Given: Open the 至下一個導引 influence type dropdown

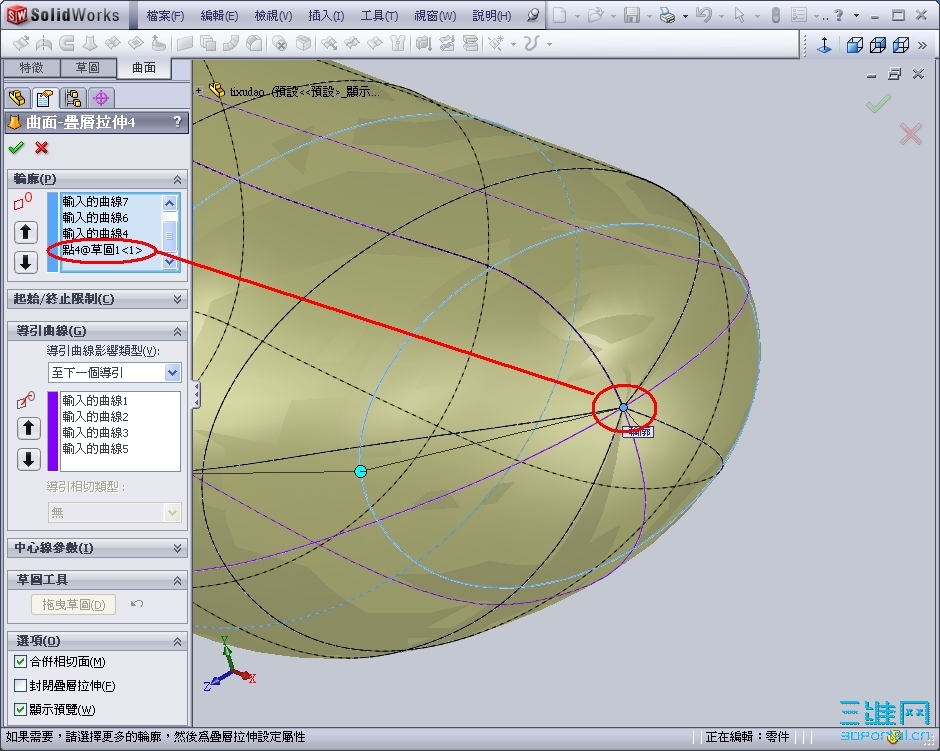Looking at the screenshot, I should tap(173, 372).
